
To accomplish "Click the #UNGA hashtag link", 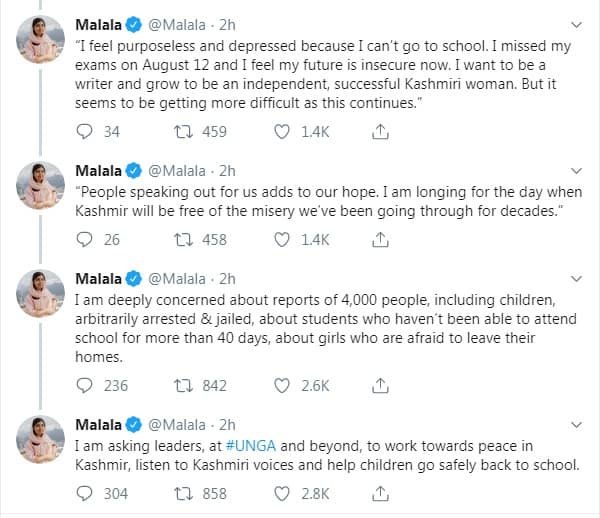I will coord(232,445).
